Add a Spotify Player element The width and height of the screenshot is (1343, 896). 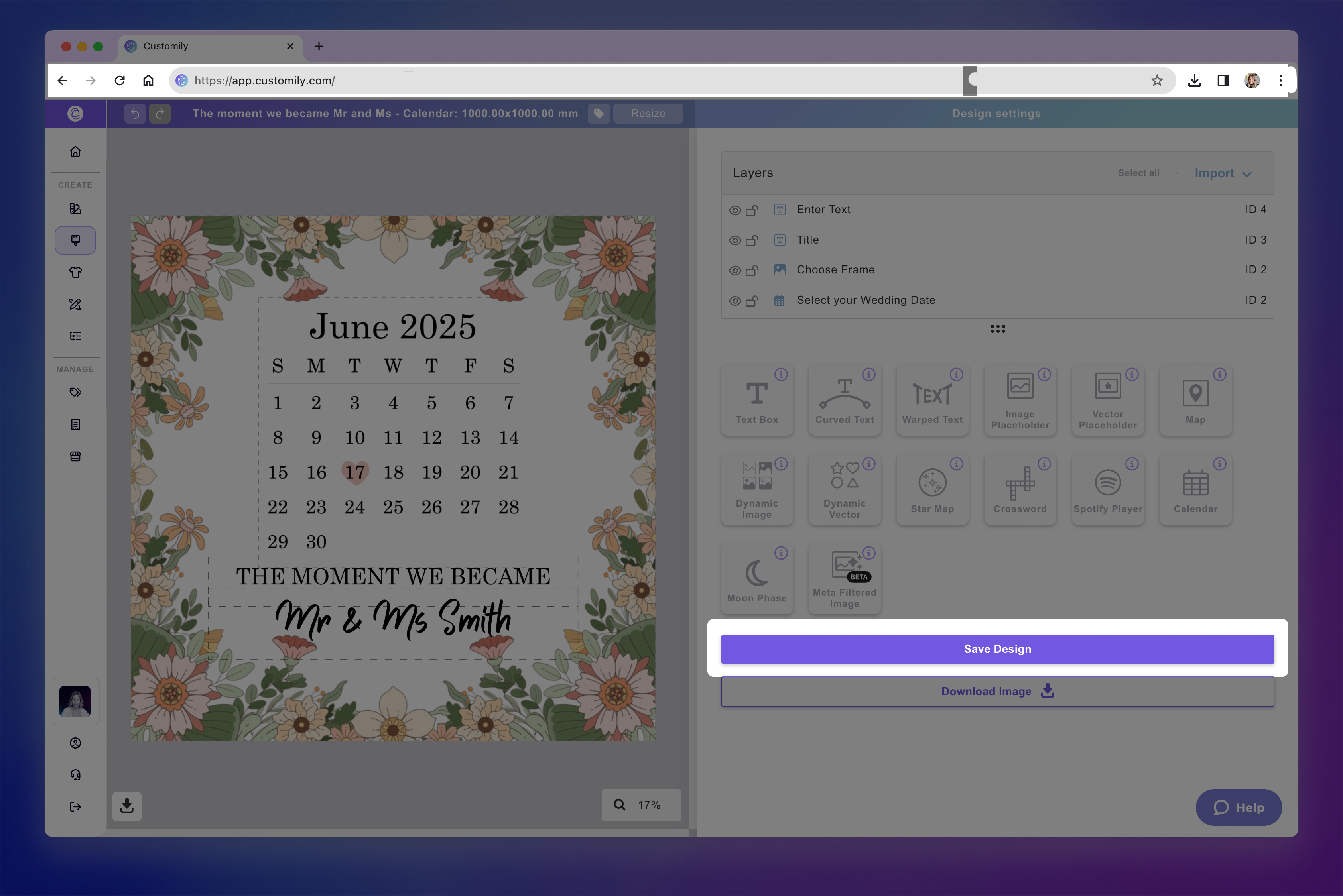pos(1107,490)
